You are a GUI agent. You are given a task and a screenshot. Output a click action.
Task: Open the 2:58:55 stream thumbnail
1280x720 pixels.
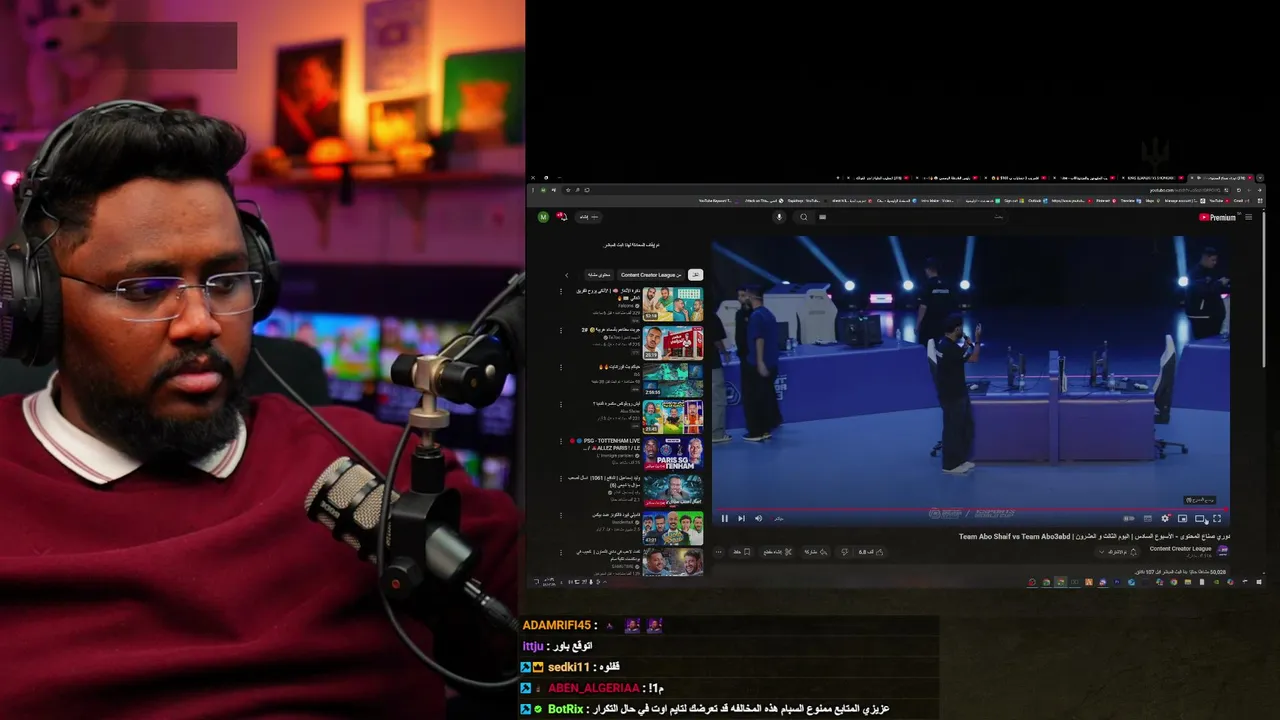coord(673,381)
